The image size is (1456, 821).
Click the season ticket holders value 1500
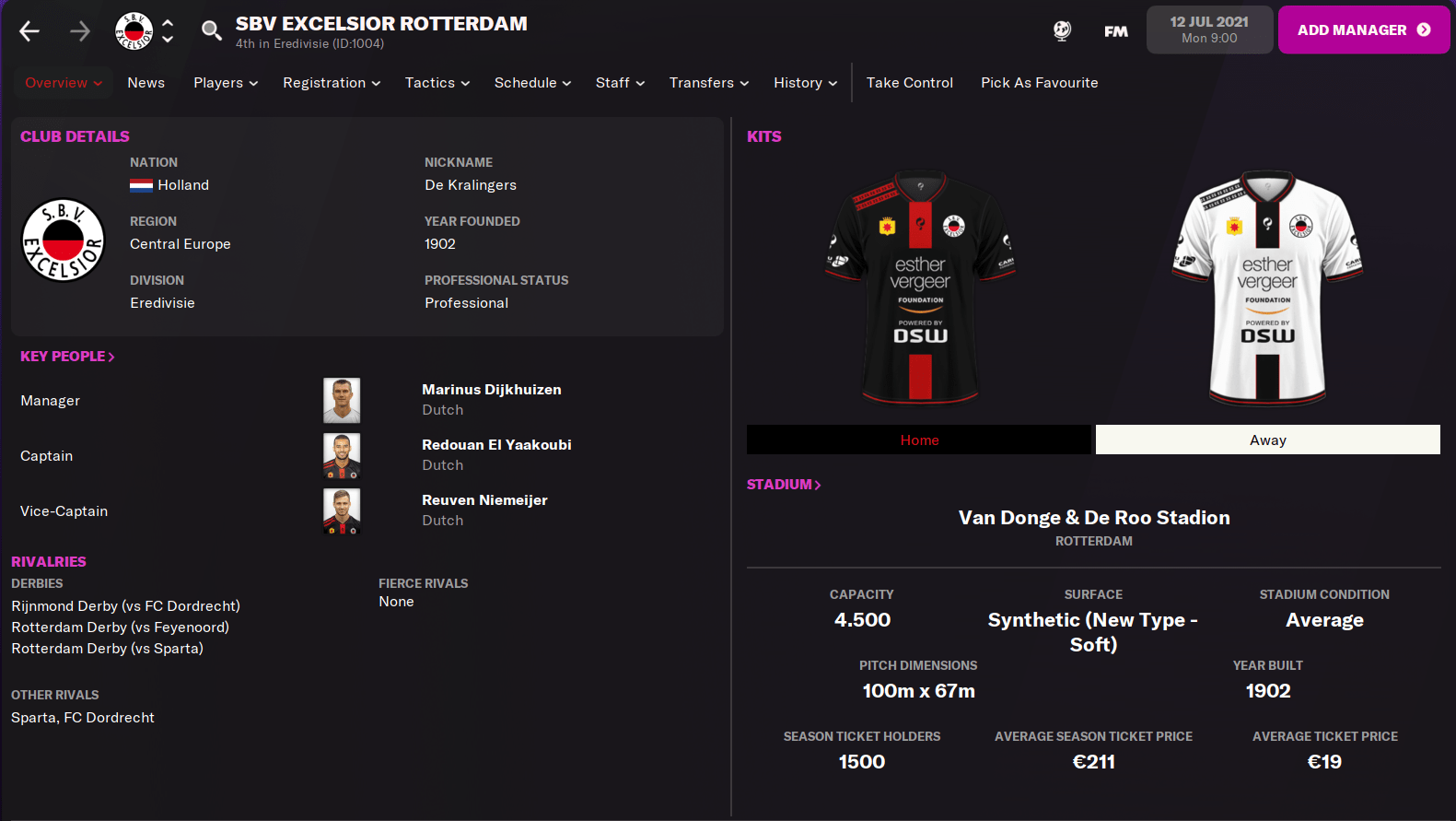[x=862, y=762]
